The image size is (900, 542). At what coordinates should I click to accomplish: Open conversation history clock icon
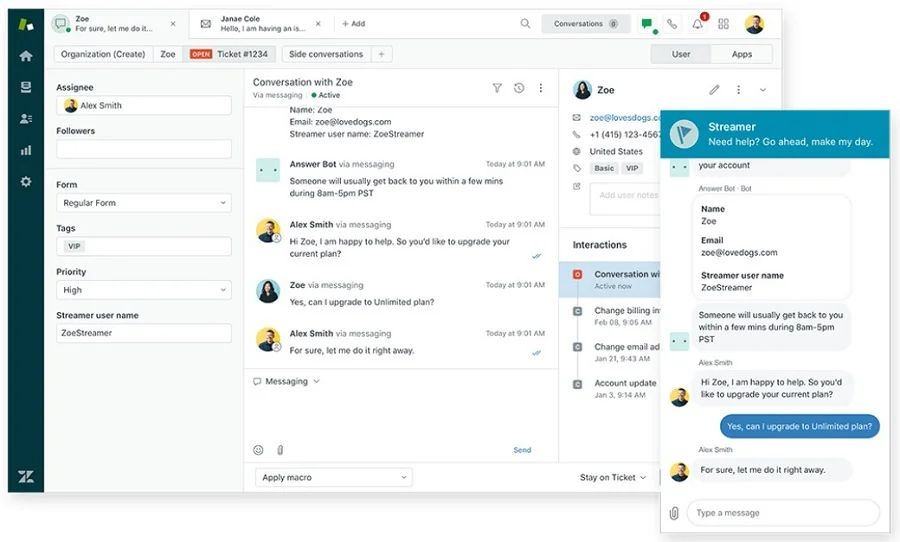[519, 88]
